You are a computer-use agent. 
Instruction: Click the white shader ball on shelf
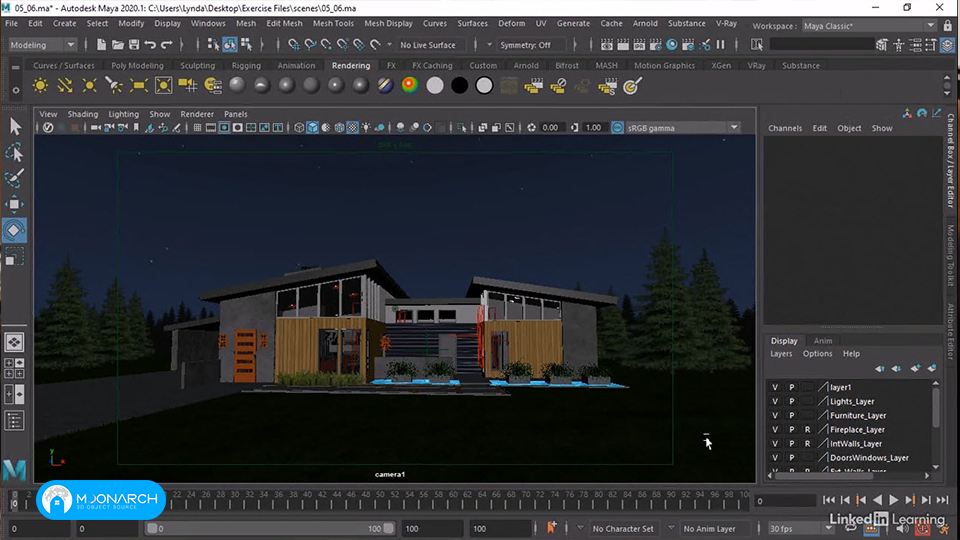[x=435, y=86]
